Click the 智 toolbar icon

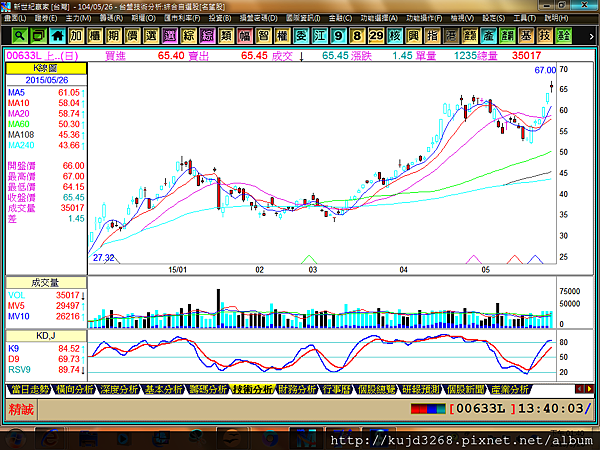[263, 36]
